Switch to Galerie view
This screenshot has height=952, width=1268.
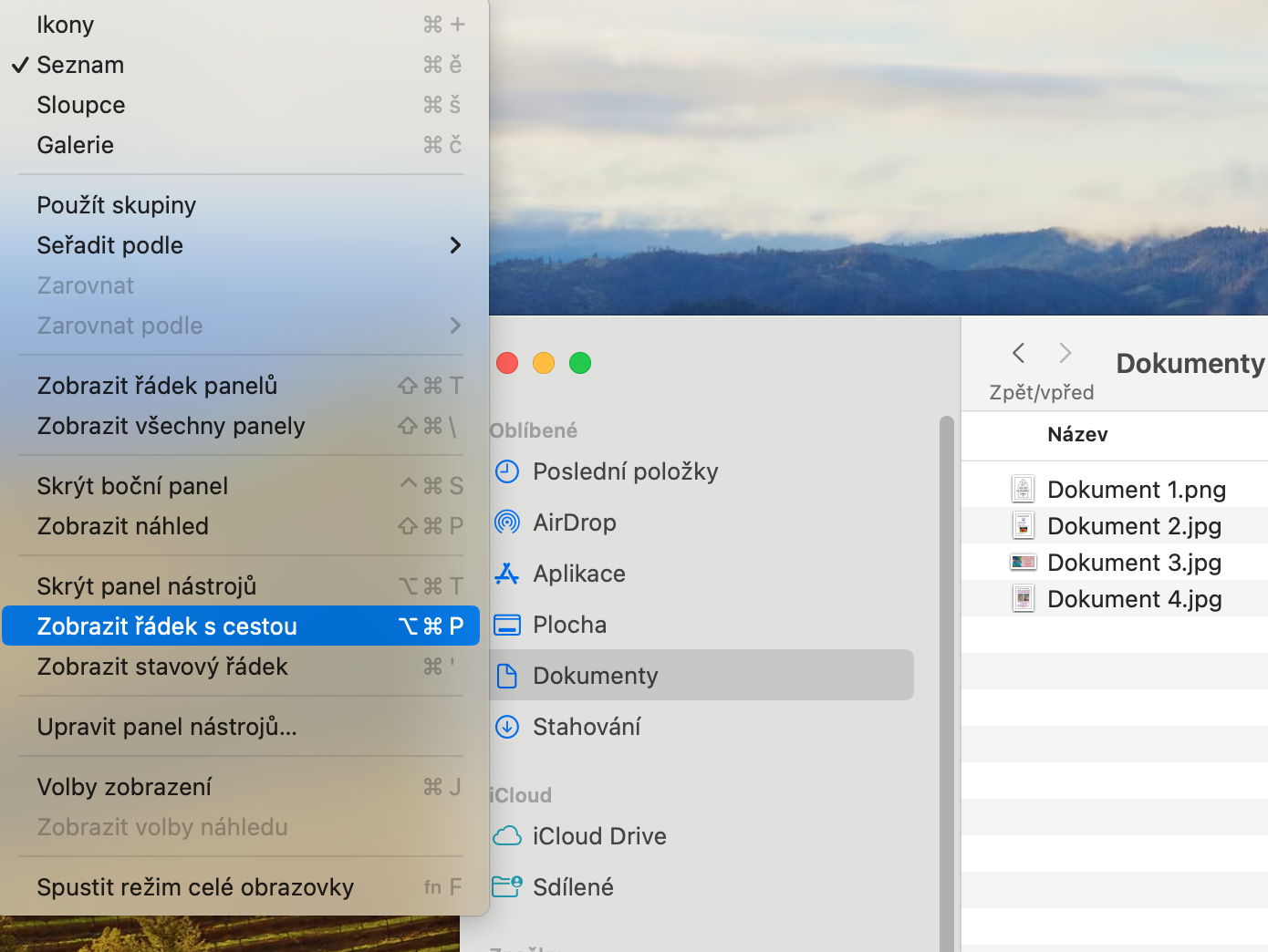[x=241, y=145]
